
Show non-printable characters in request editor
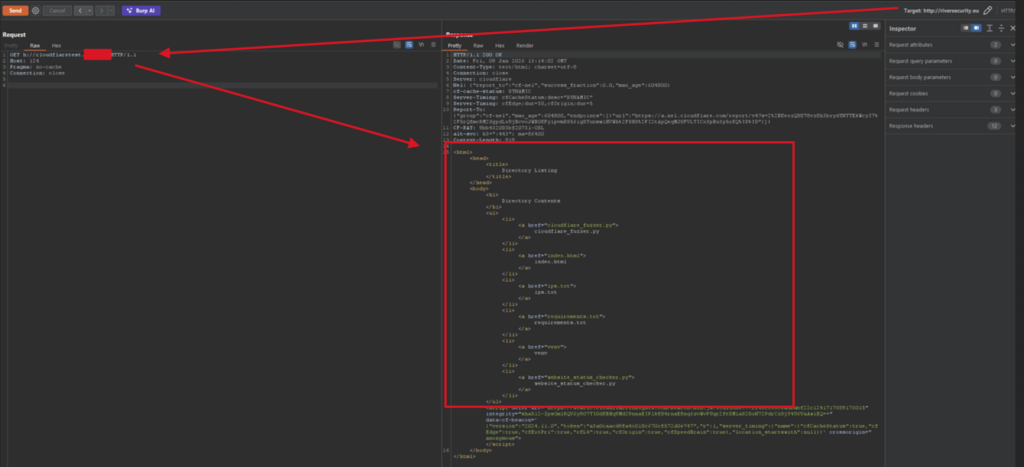[x=421, y=45]
